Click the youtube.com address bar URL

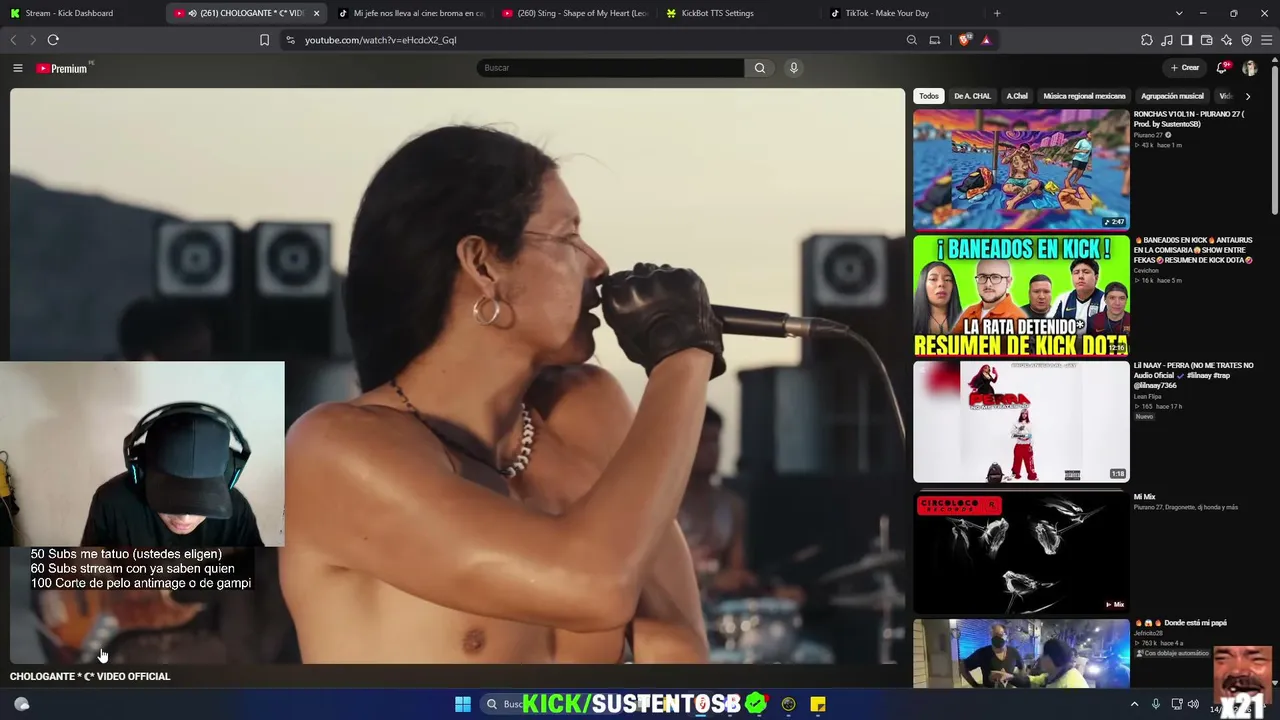coord(380,40)
